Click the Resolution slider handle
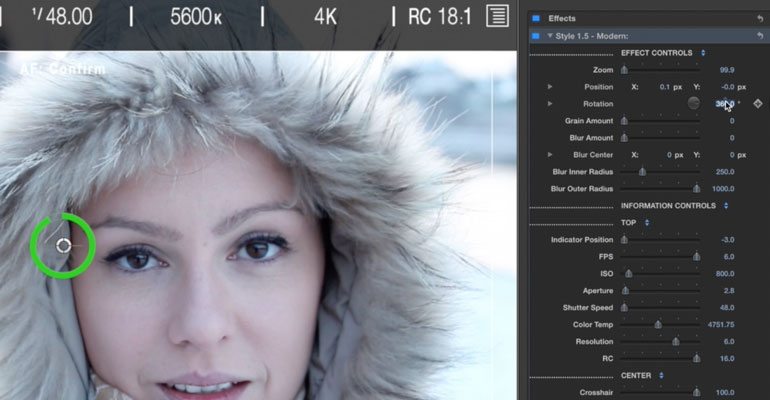 (676, 342)
